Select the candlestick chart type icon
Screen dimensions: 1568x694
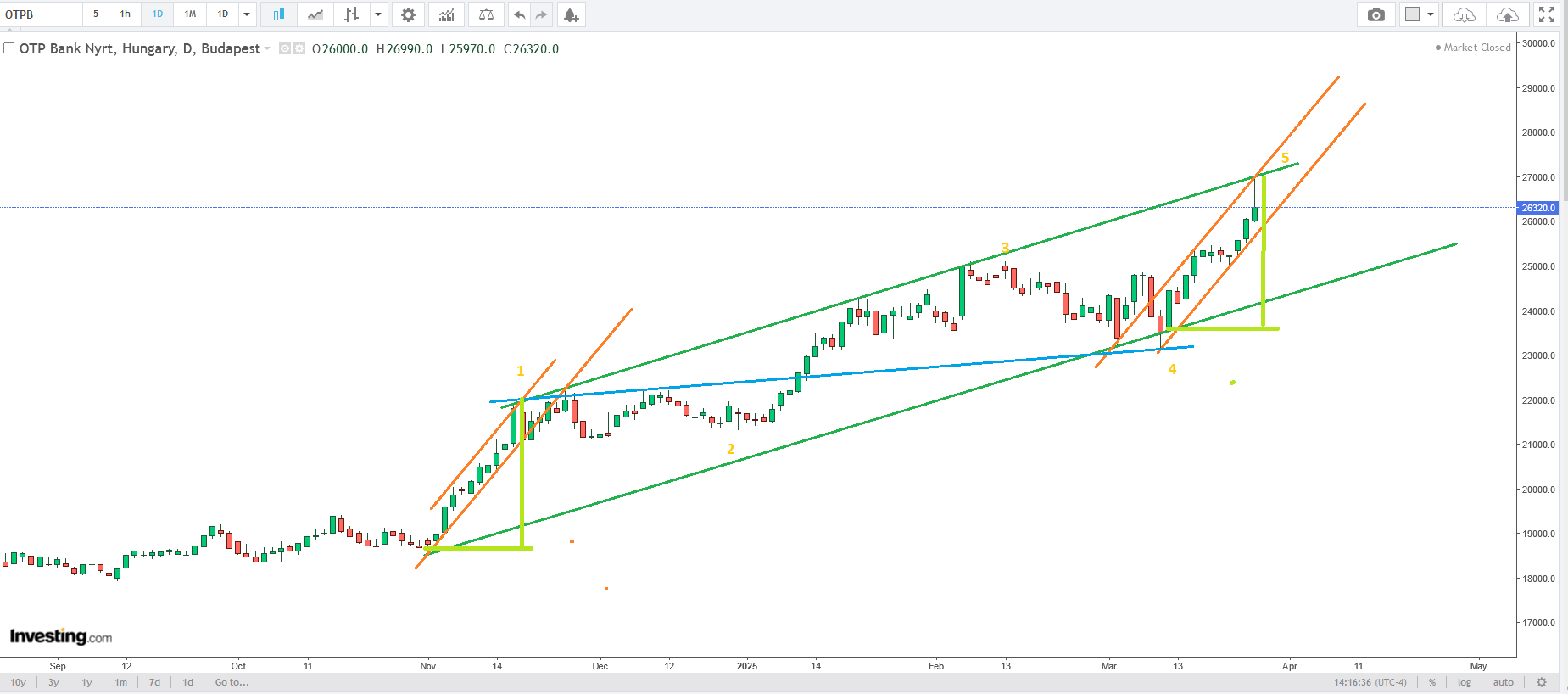[278, 14]
